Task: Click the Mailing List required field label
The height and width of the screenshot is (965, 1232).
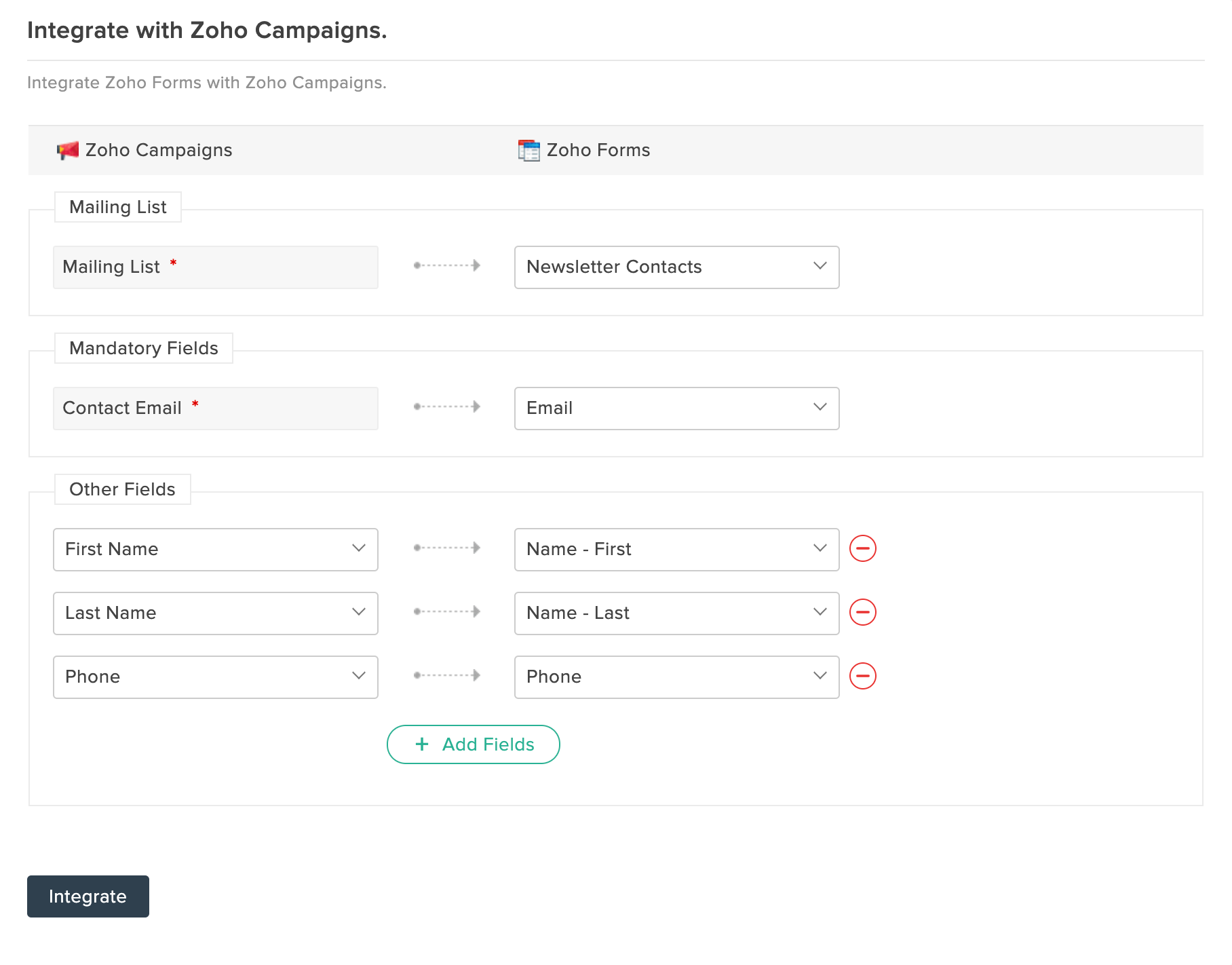Action: click(x=216, y=267)
